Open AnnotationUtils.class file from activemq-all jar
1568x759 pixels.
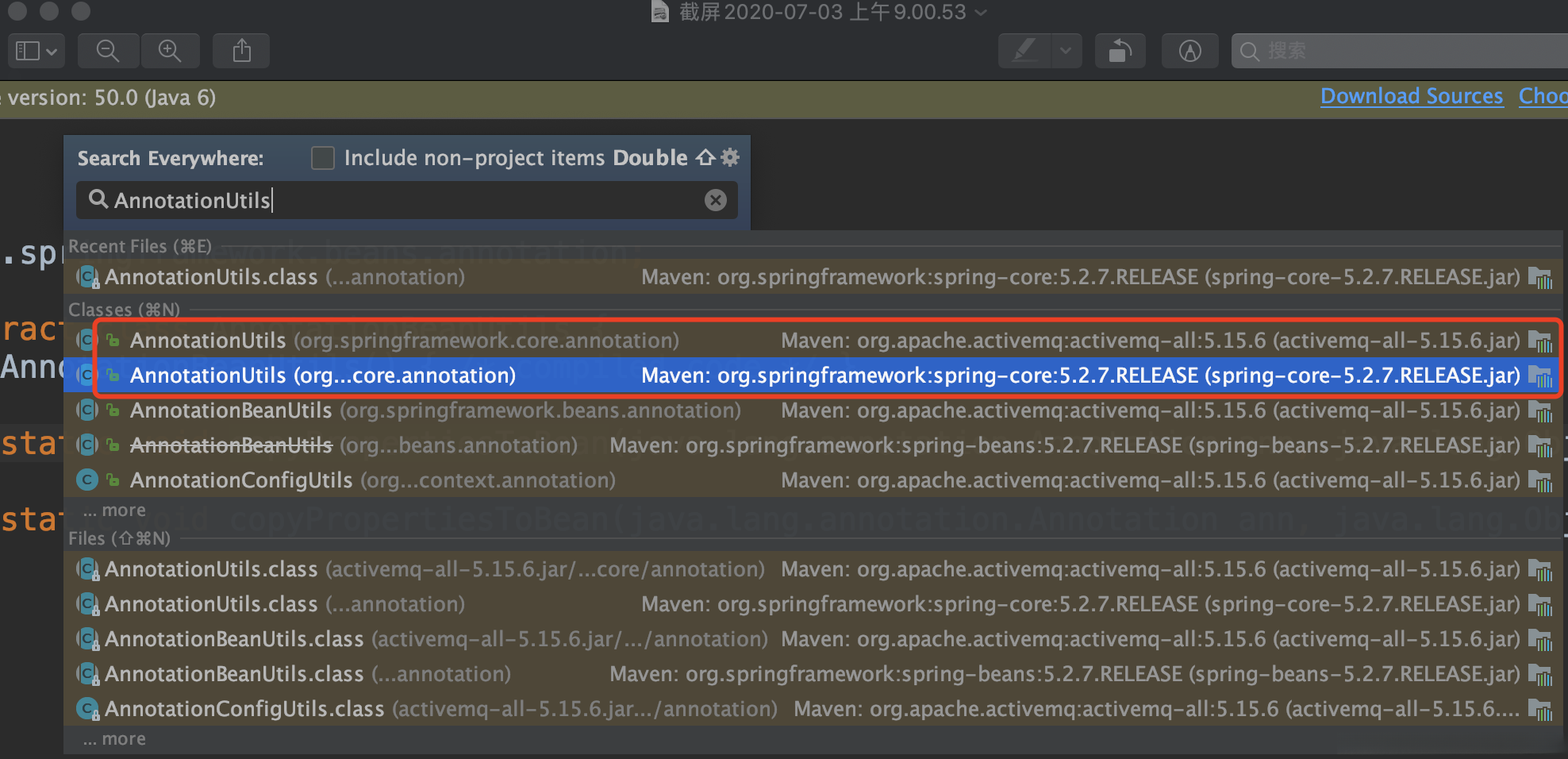tap(813, 569)
